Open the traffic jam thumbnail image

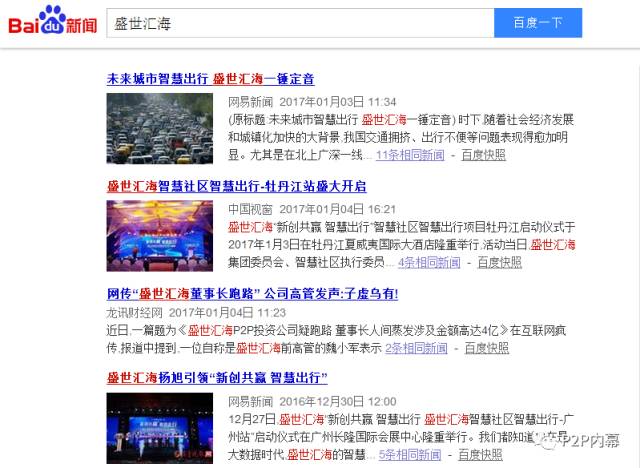160,129
